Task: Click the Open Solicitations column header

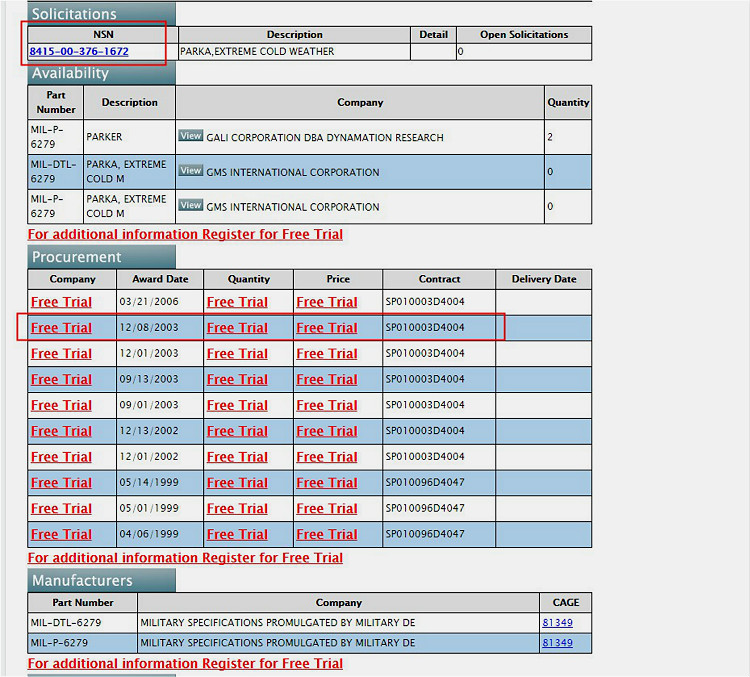Action: pyautogui.click(x=524, y=34)
